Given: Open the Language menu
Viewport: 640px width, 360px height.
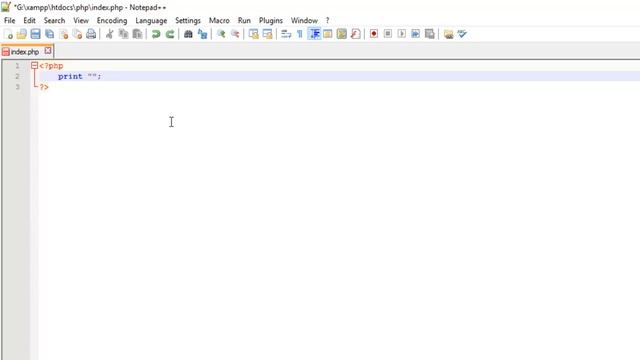Looking at the screenshot, I should 151,20.
